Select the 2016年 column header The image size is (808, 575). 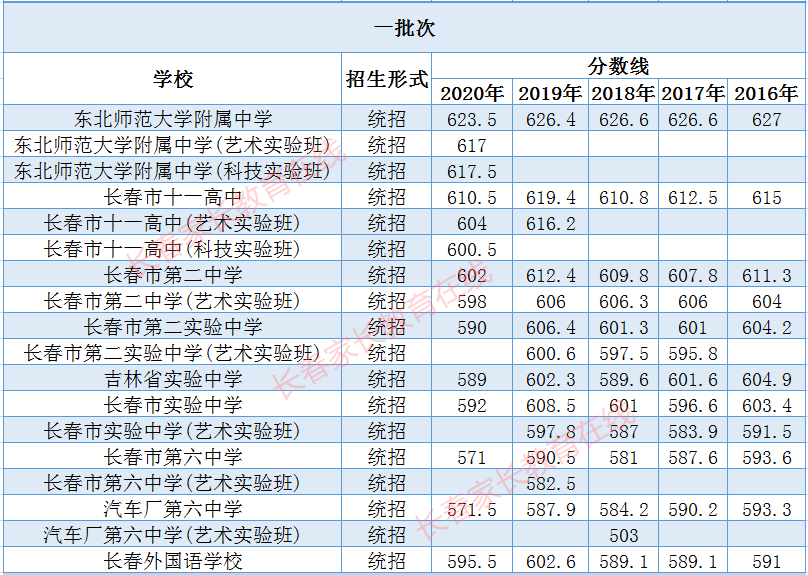click(766, 94)
